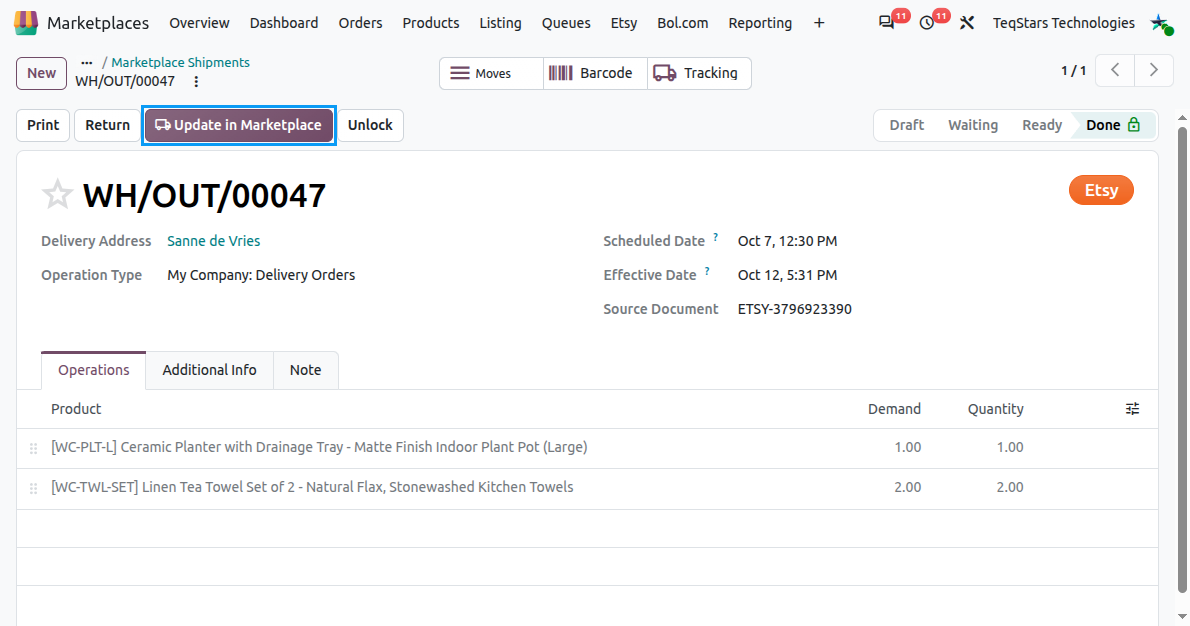Open the Reporting menu

pos(760,23)
